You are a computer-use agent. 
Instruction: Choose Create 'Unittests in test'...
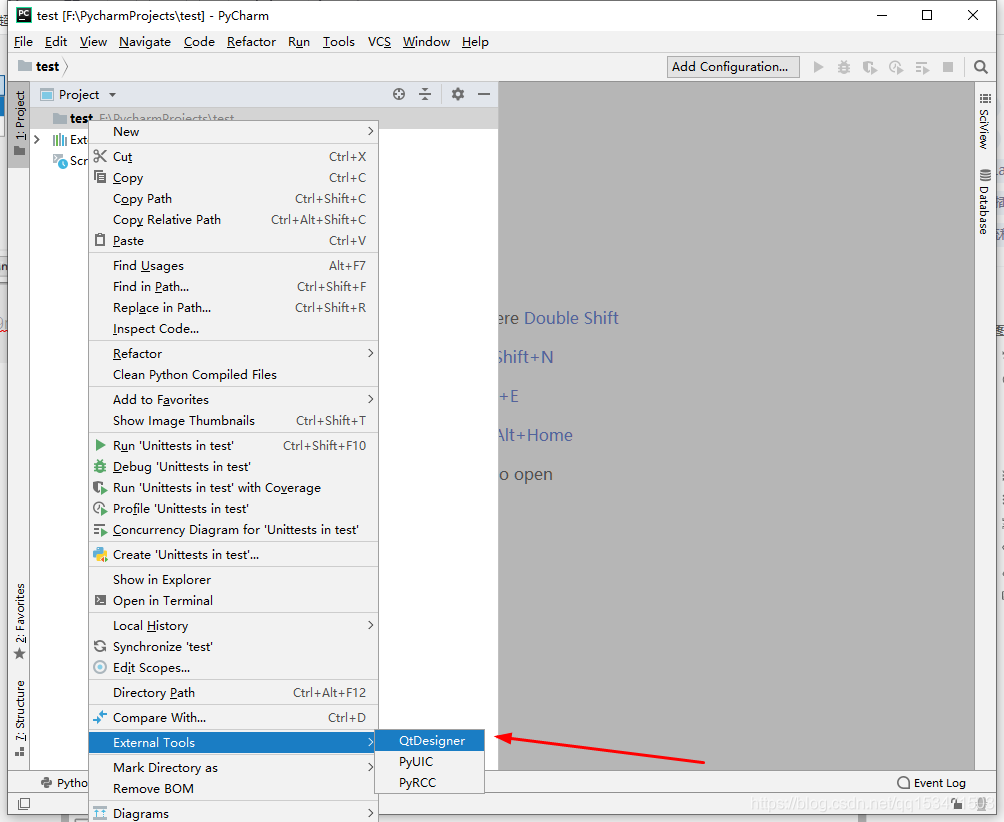point(233,554)
